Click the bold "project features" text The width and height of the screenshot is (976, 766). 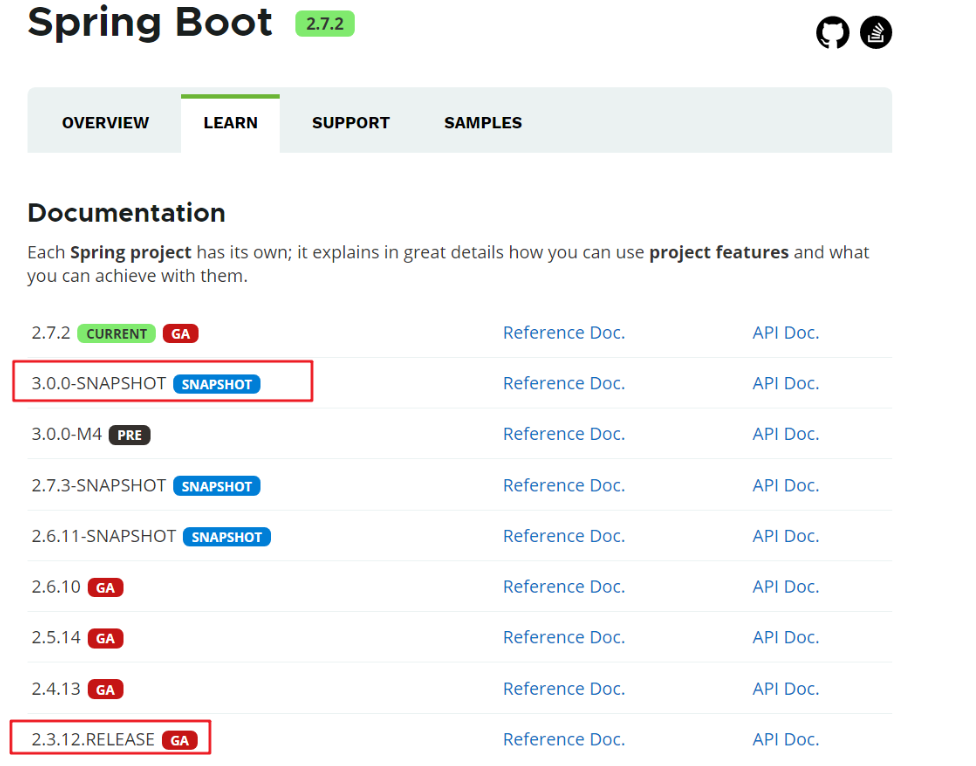pyautogui.click(x=719, y=253)
